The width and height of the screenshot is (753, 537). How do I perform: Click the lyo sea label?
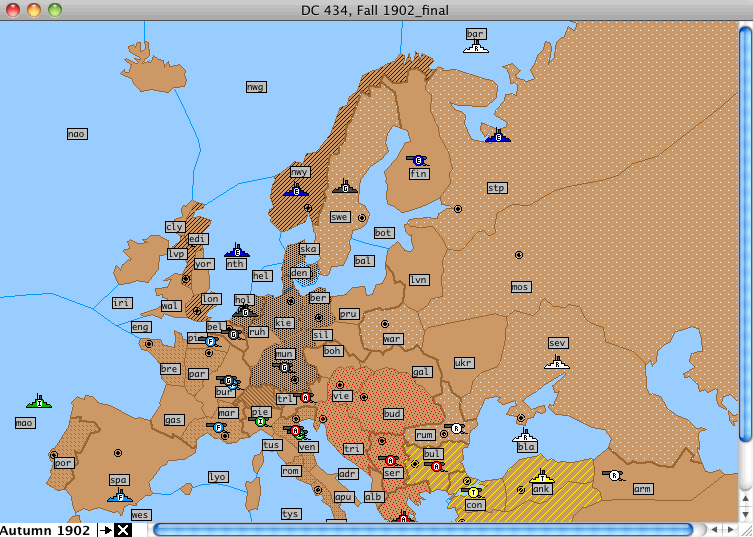(x=218, y=477)
